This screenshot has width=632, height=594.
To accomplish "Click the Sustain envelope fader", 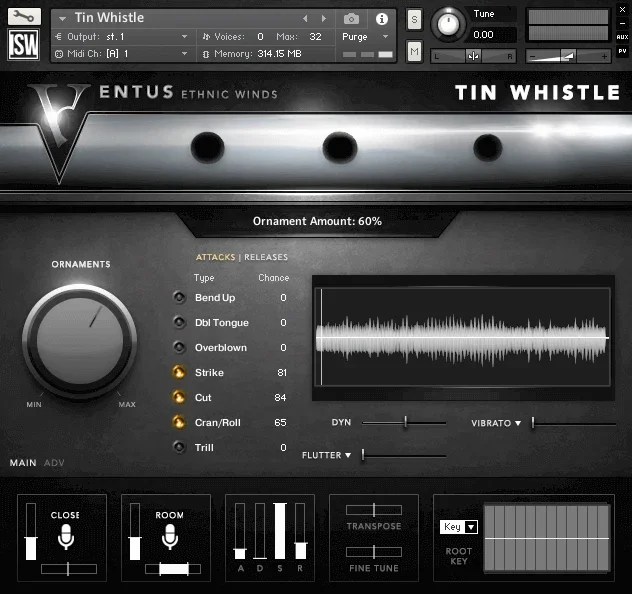I will click(x=280, y=531).
